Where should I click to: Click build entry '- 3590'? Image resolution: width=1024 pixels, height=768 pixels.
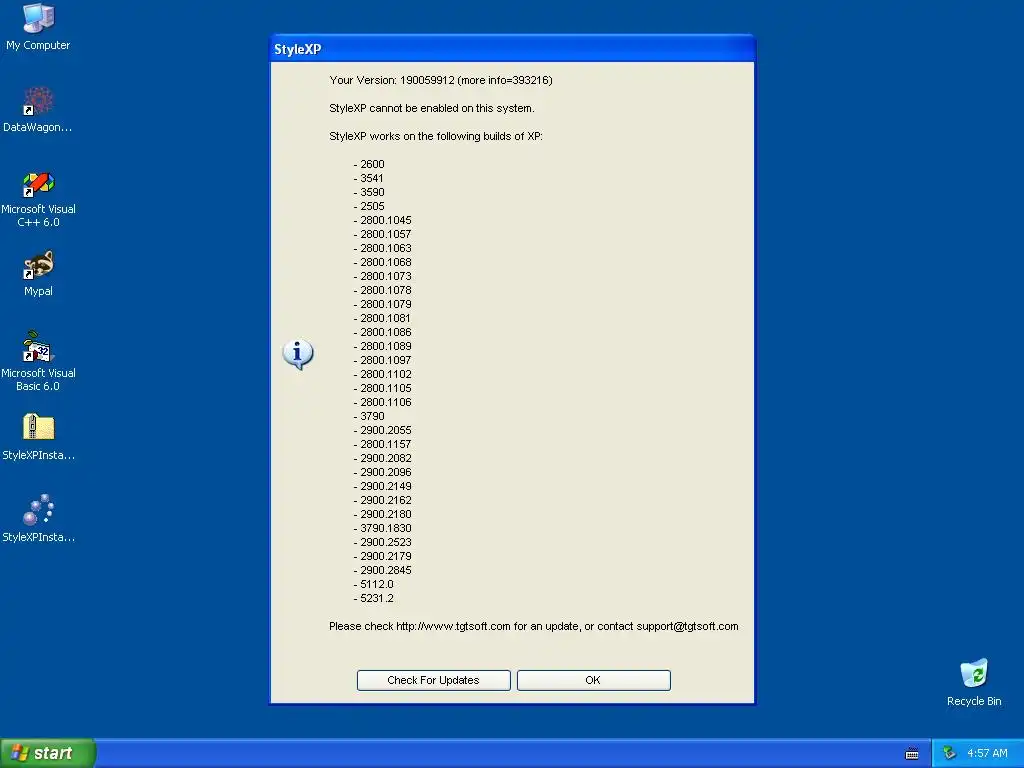point(369,193)
